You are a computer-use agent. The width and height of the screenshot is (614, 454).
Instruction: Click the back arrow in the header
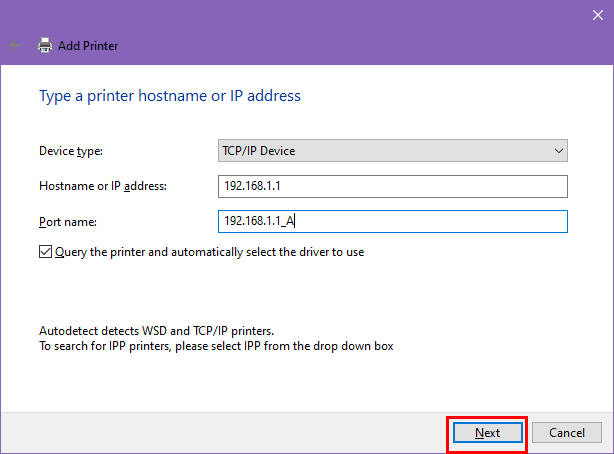(14, 46)
